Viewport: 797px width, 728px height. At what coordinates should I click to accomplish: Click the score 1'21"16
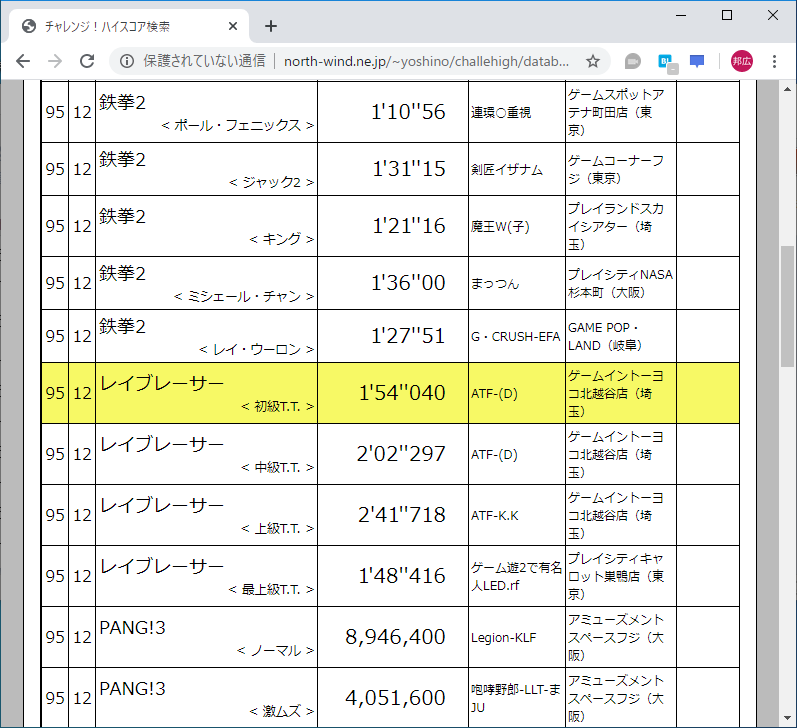tap(409, 226)
